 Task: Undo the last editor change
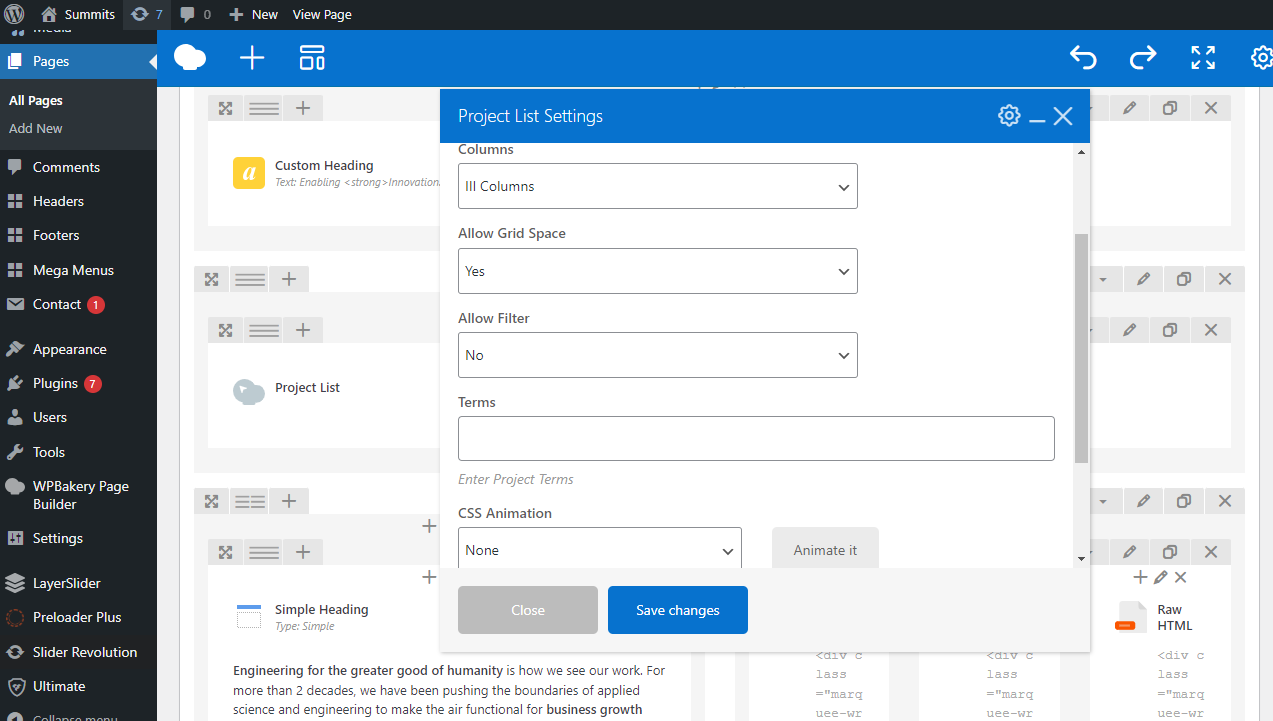pos(1083,58)
